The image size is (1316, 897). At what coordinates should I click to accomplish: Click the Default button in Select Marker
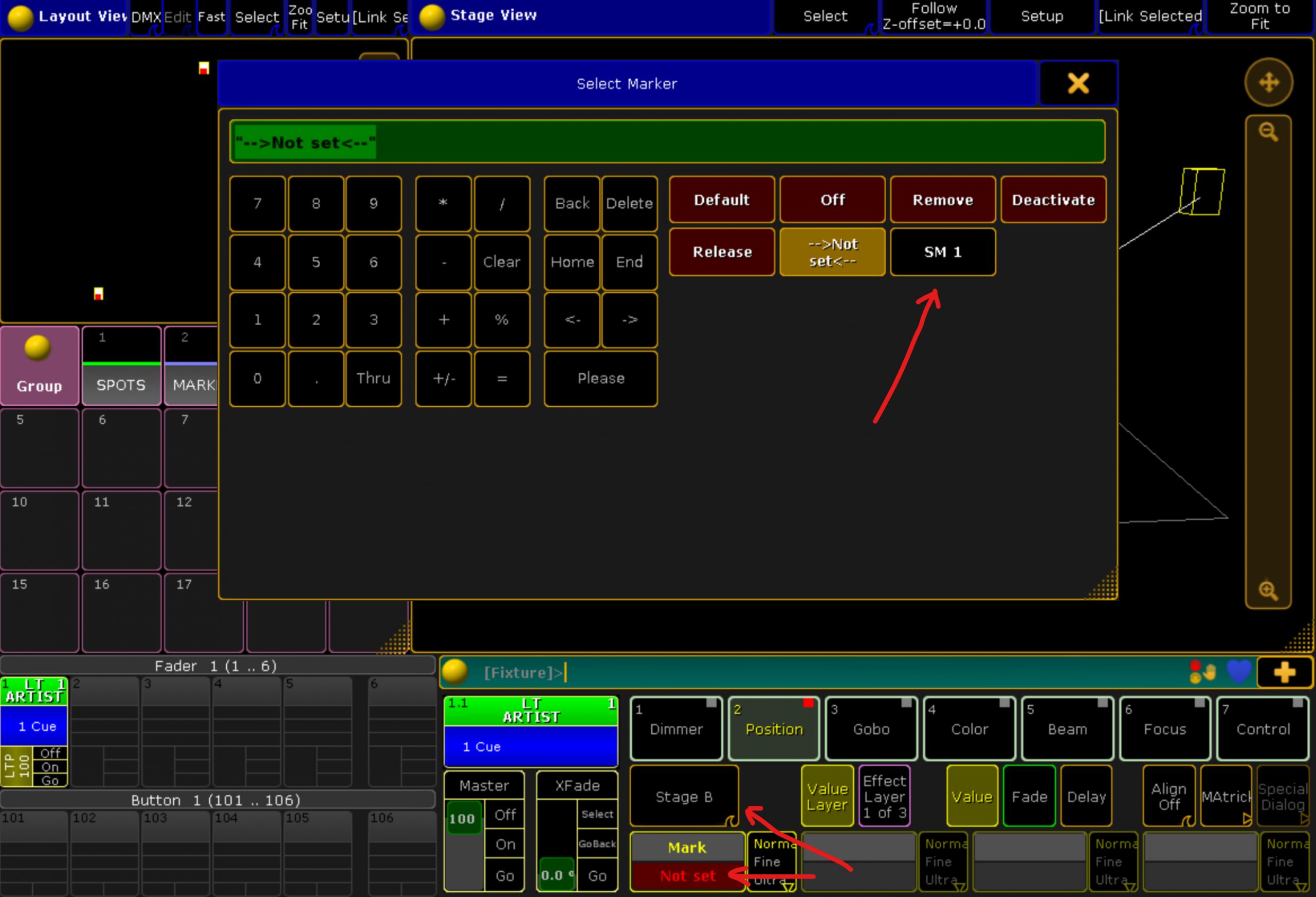(x=722, y=200)
